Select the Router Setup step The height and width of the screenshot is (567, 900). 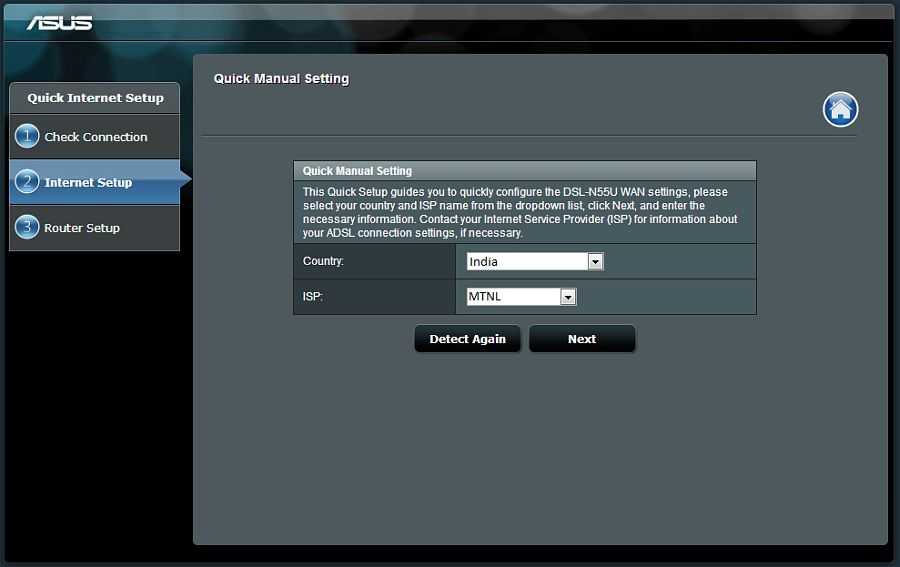click(x=95, y=228)
